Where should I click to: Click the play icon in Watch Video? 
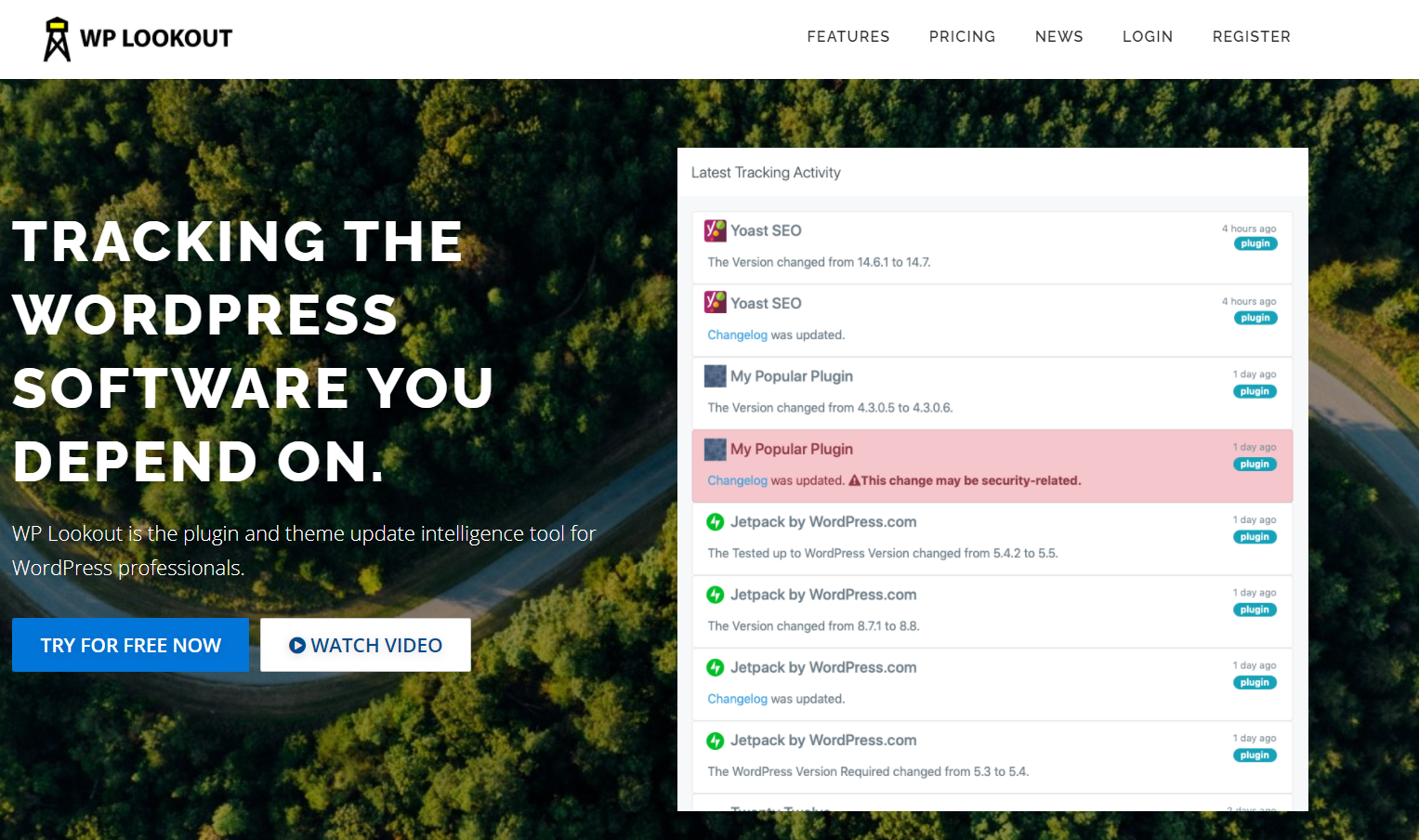297,645
